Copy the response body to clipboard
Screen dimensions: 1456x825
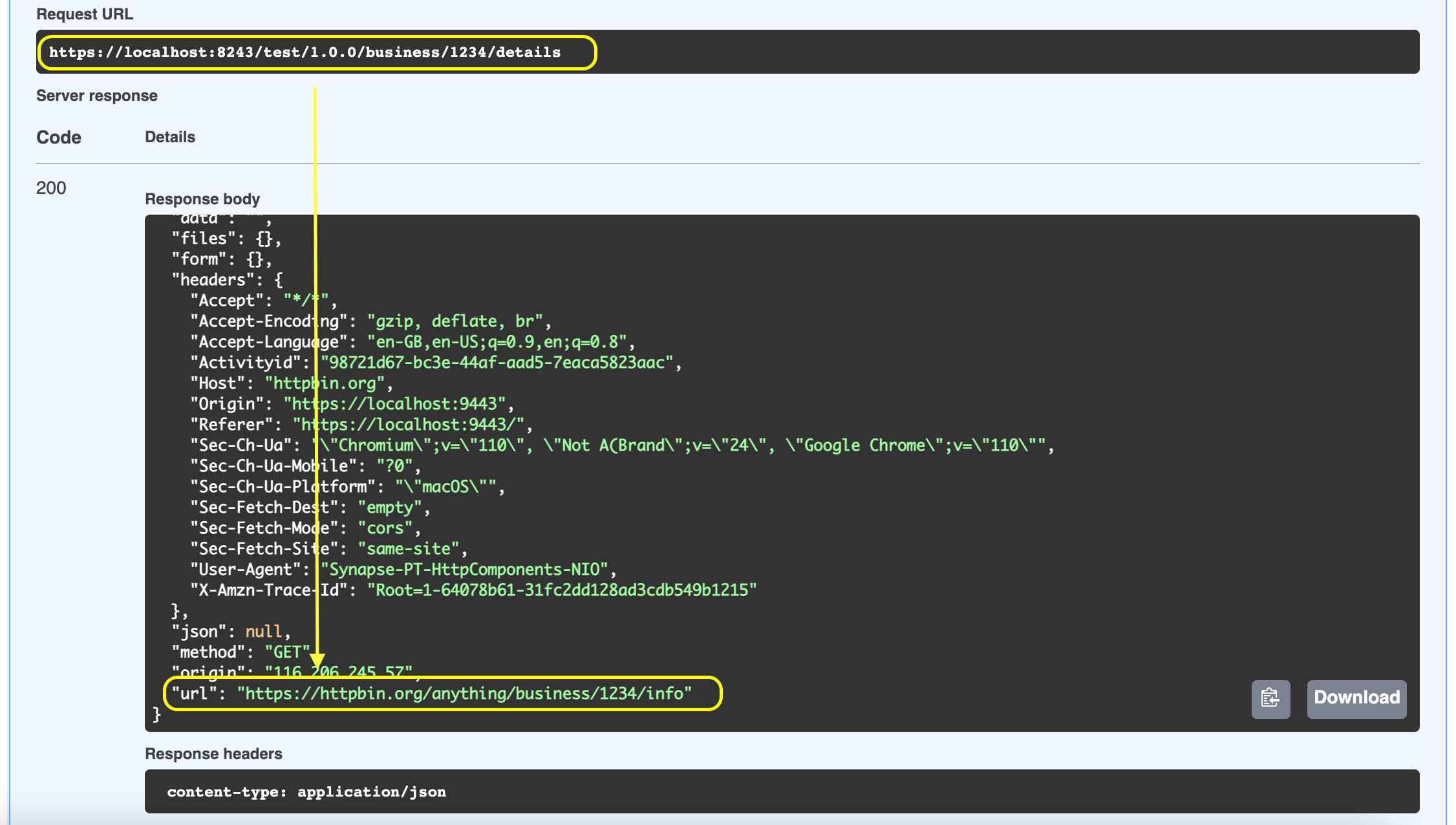tap(1270, 699)
